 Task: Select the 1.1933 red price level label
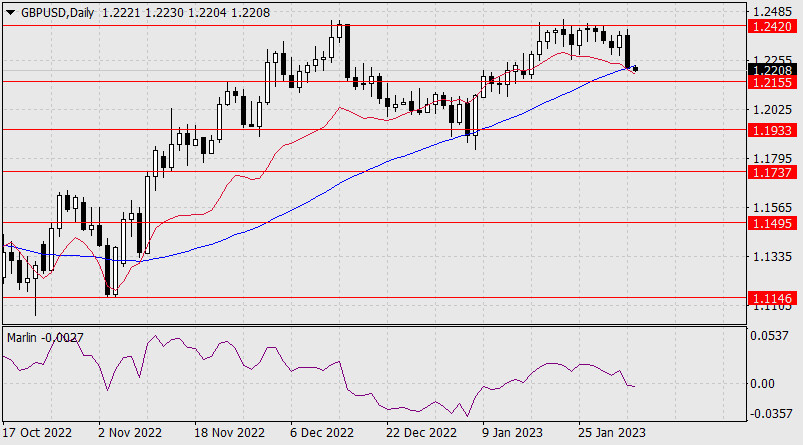click(x=772, y=131)
